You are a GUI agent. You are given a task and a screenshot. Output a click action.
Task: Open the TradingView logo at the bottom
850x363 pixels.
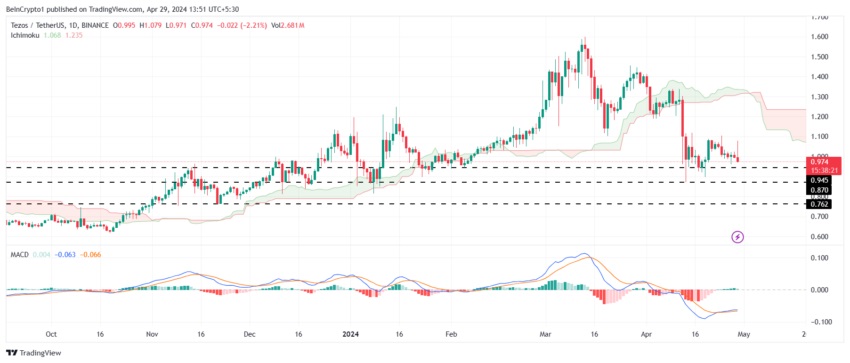coord(34,353)
